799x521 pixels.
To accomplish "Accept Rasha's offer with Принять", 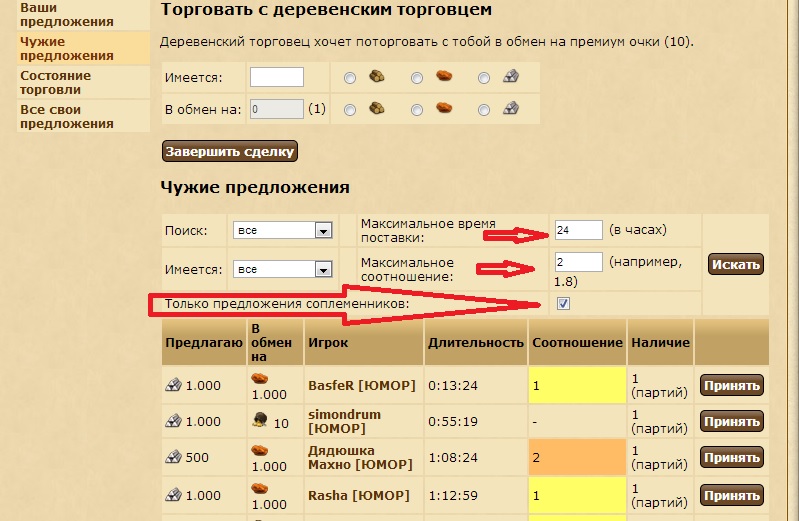I will pyautogui.click(x=732, y=496).
